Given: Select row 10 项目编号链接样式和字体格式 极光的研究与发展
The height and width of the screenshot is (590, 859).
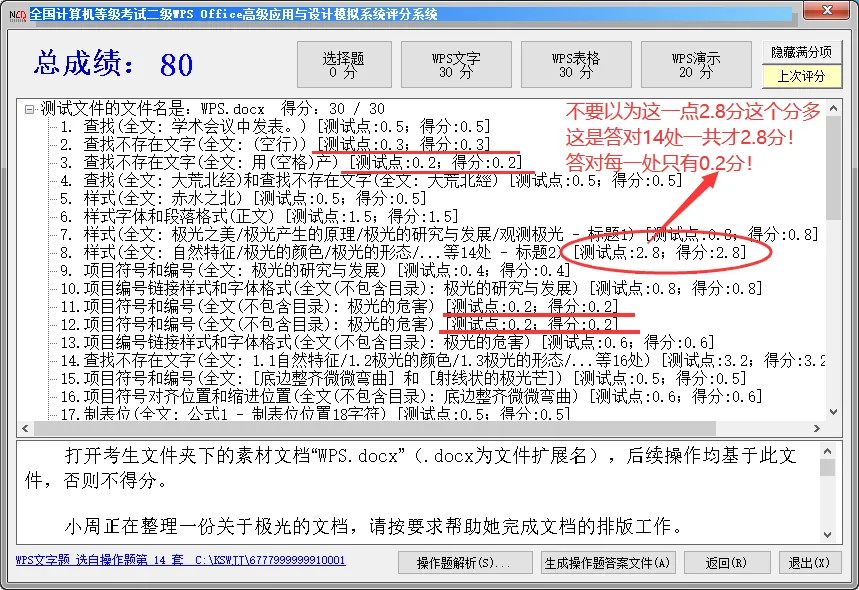Looking at the screenshot, I should tap(411, 289).
